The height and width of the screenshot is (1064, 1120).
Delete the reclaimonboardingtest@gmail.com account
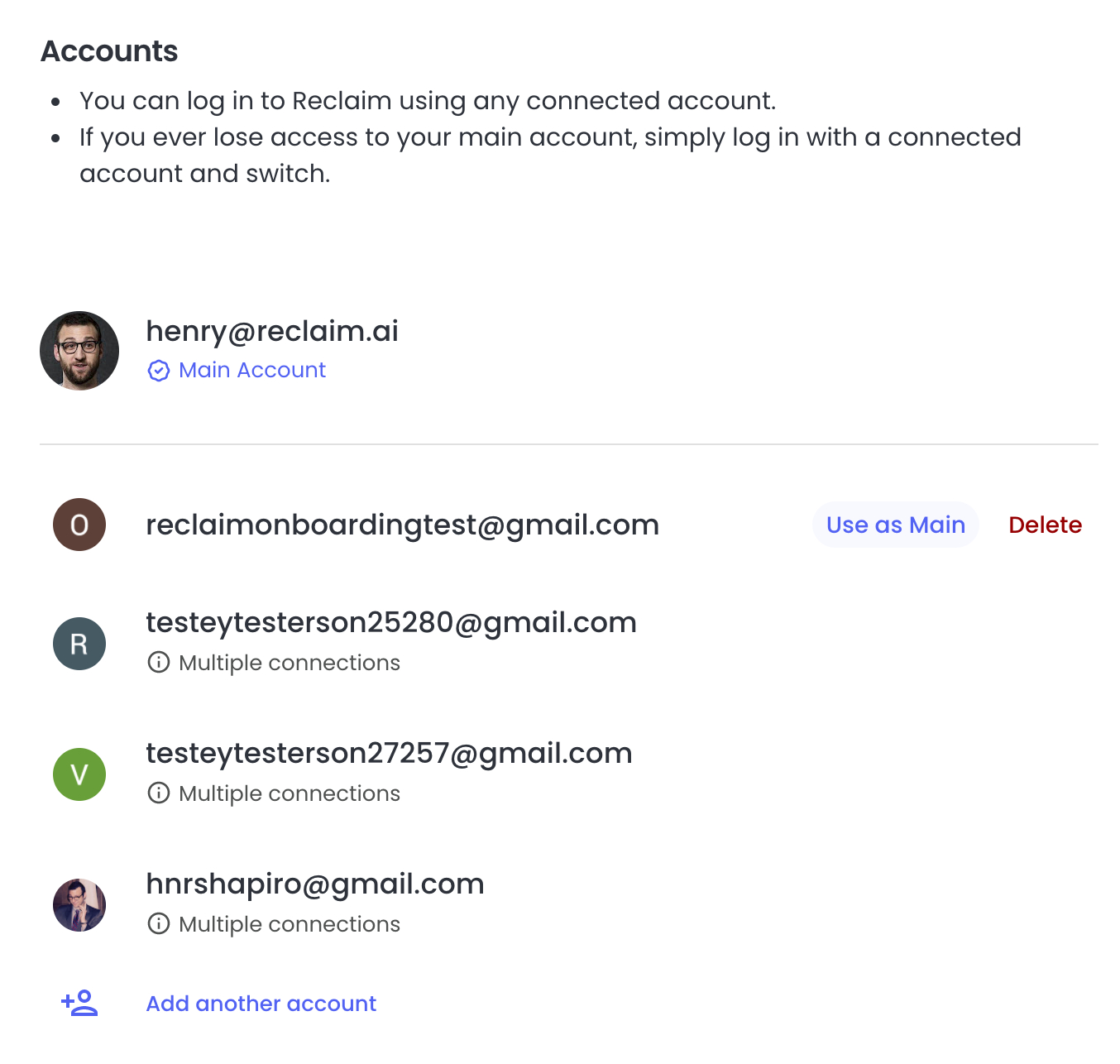pyautogui.click(x=1046, y=525)
